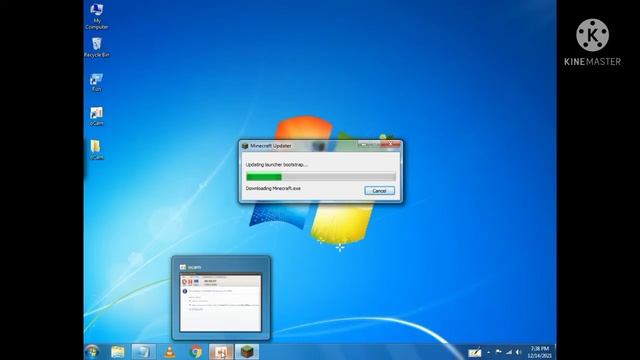This screenshot has width=640, height=360.
Task: Select the oCam application desktop icon
Action: pos(96,116)
